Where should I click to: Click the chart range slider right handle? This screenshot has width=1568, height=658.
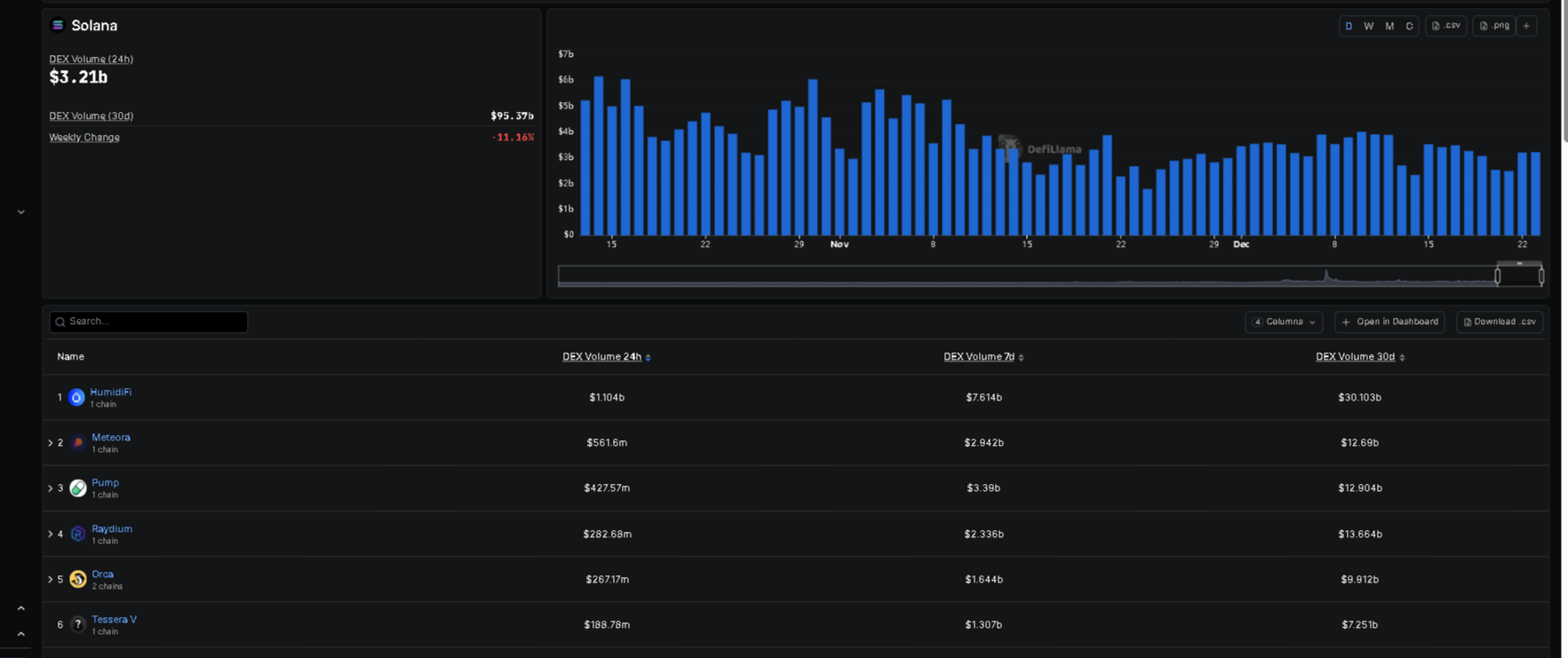click(1541, 276)
